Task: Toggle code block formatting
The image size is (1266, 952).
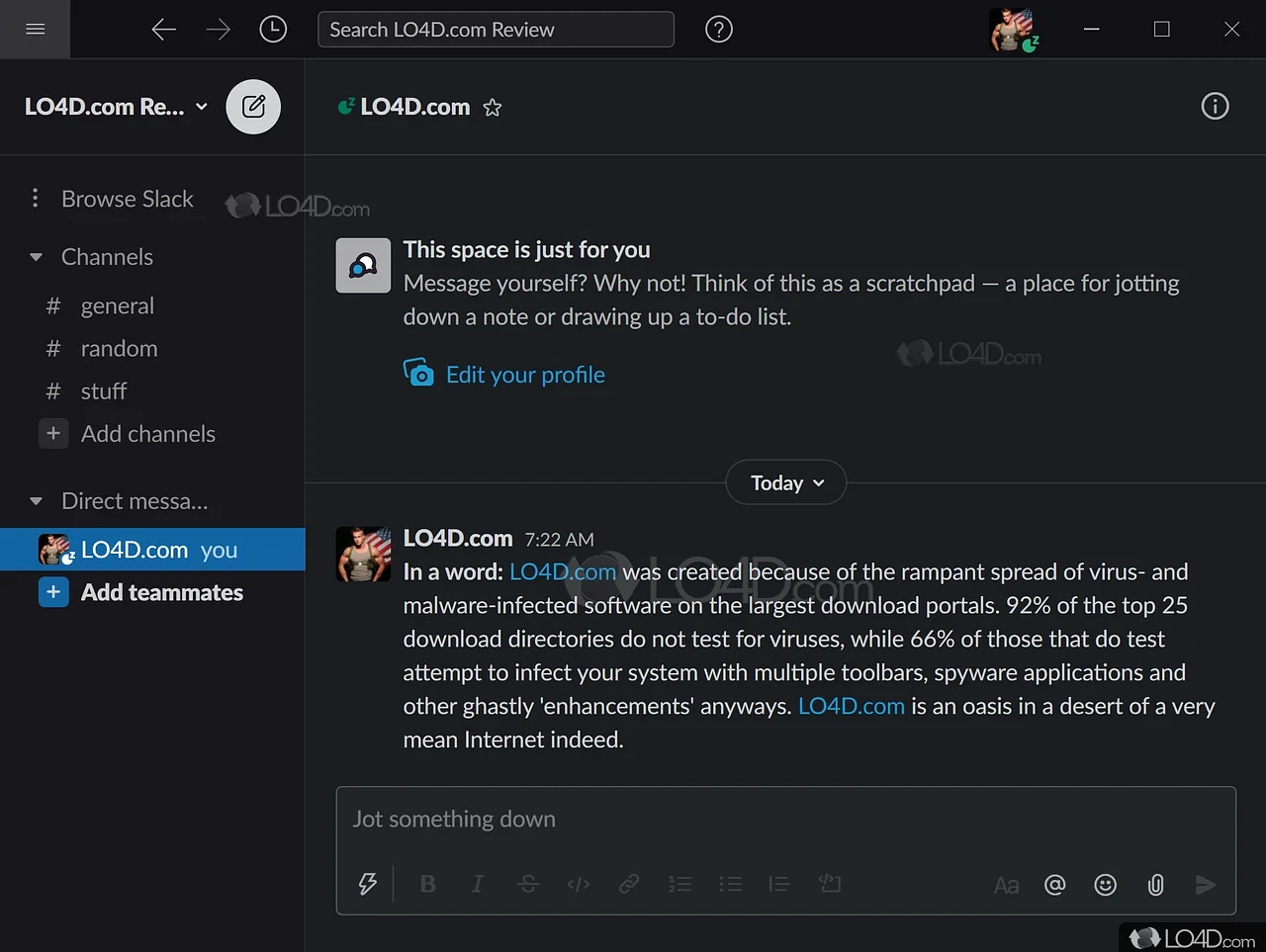Action: click(x=830, y=884)
